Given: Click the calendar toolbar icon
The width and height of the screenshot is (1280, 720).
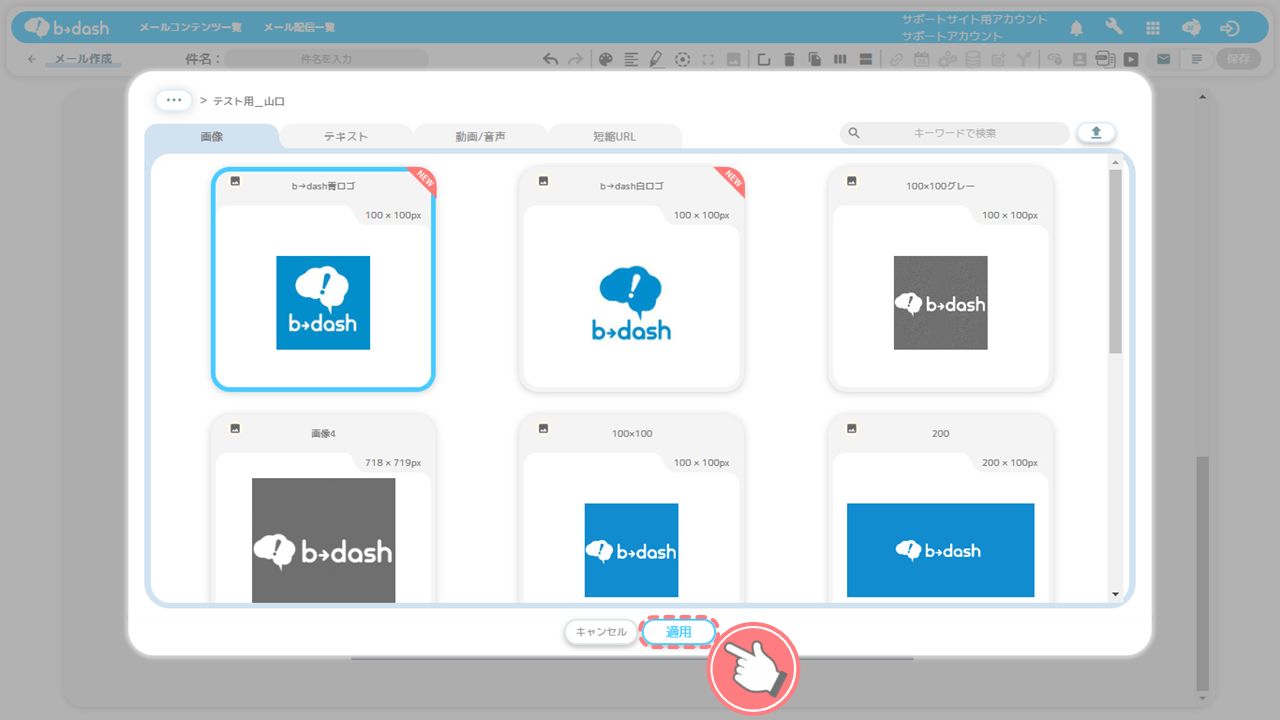Looking at the screenshot, I should (x=921, y=59).
